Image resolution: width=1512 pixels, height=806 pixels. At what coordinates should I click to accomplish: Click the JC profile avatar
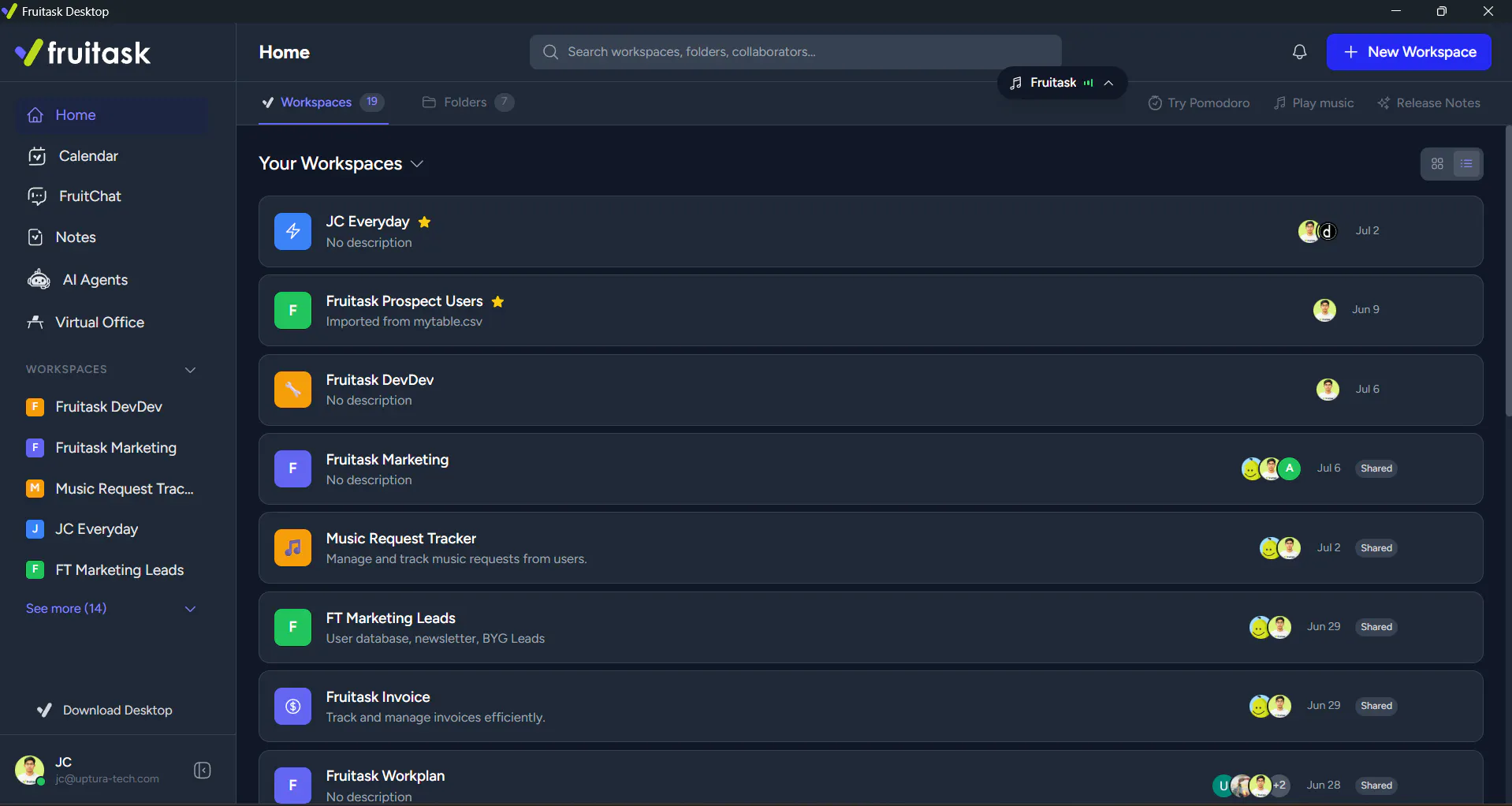[30, 771]
